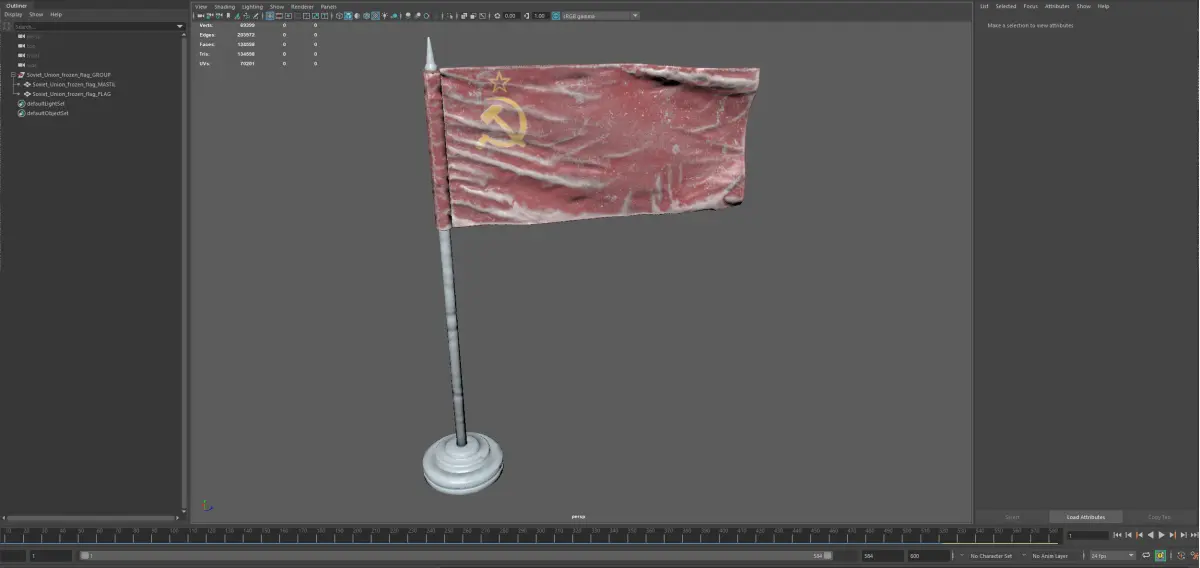Open the Outliner Display menu
Viewport: 1200px width, 568px height.
point(13,15)
